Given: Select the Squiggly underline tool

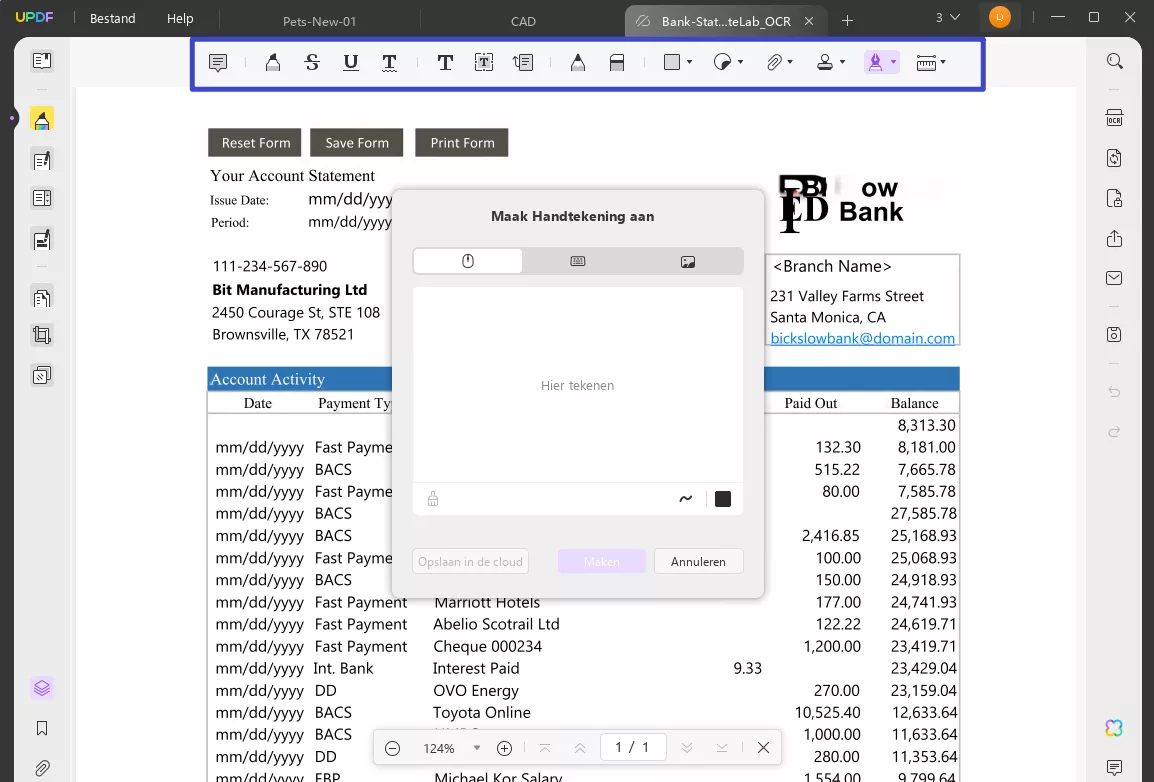Looking at the screenshot, I should 389,63.
